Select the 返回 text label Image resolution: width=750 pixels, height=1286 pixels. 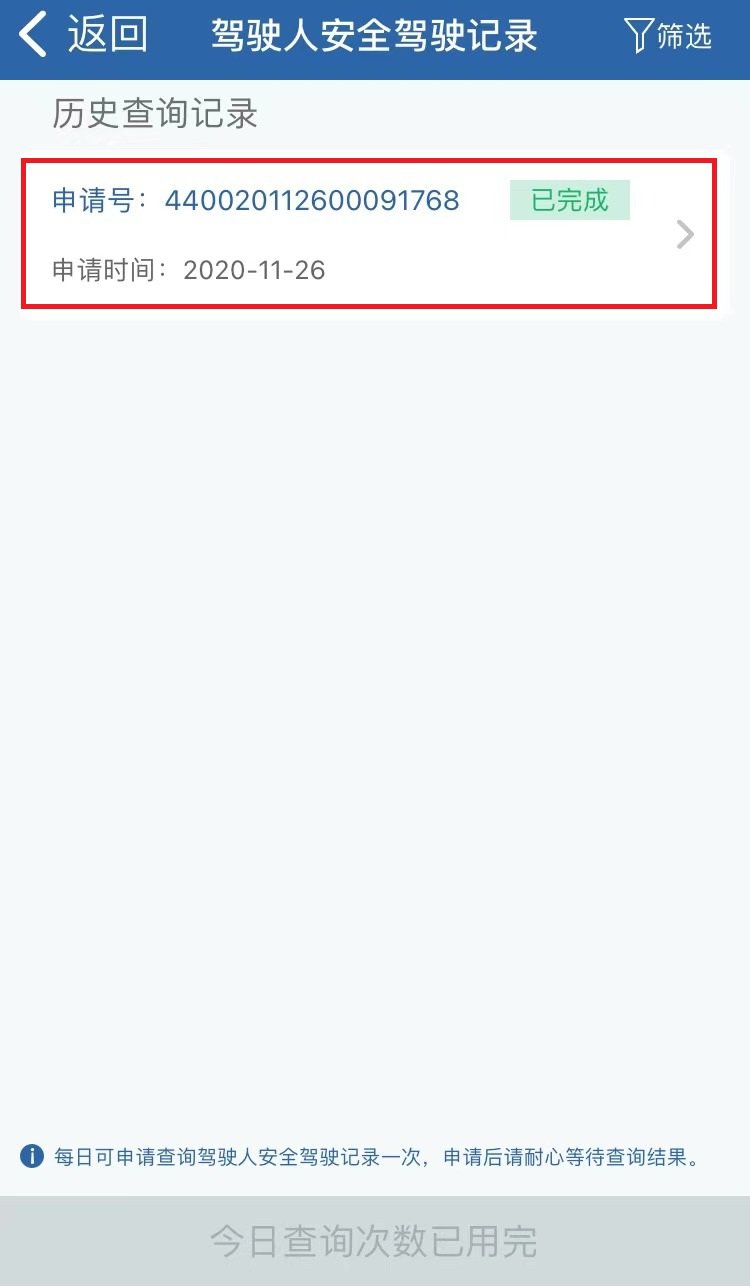[108, 35]
